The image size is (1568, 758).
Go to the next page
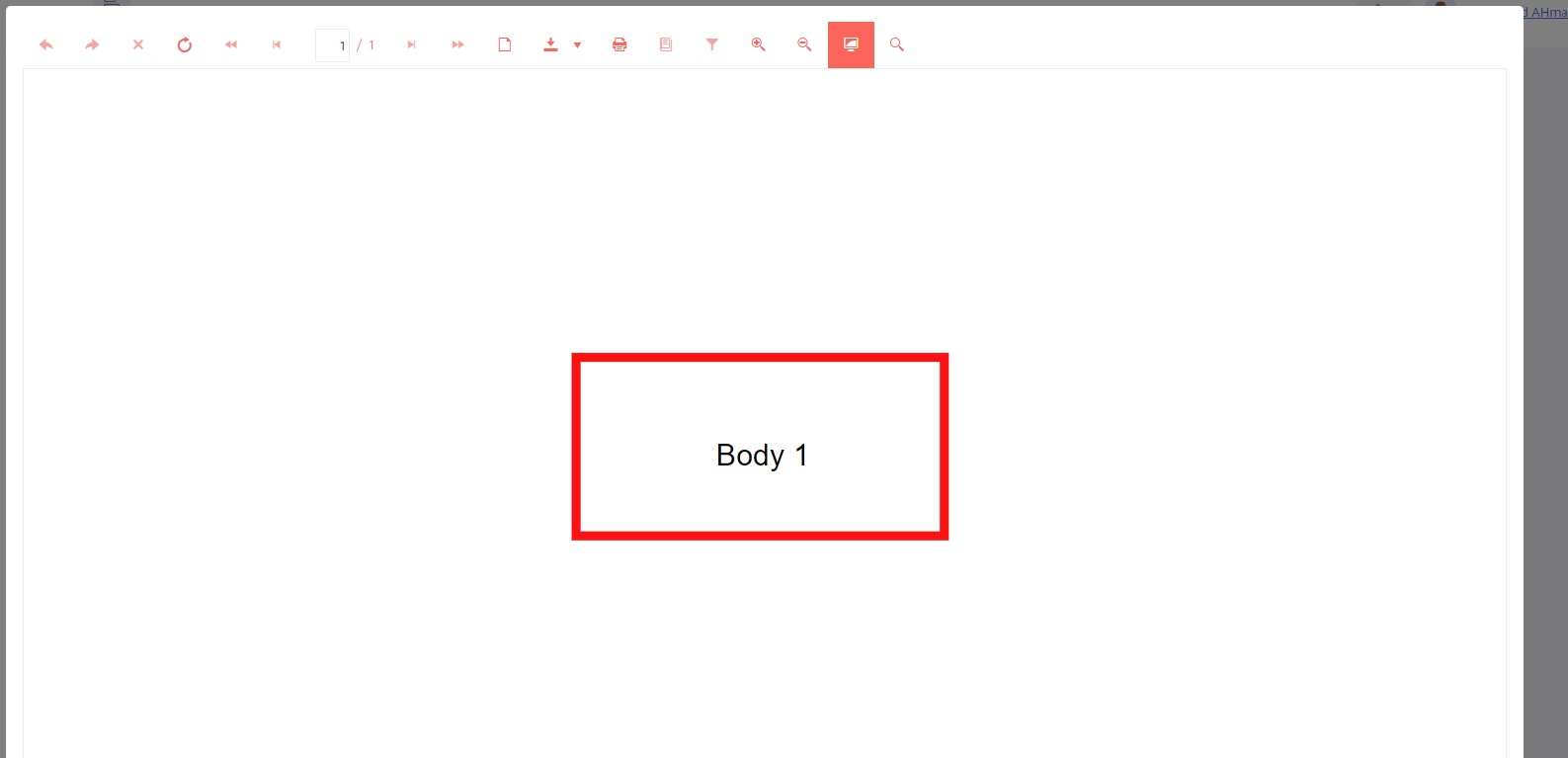(x=412, y=44)
